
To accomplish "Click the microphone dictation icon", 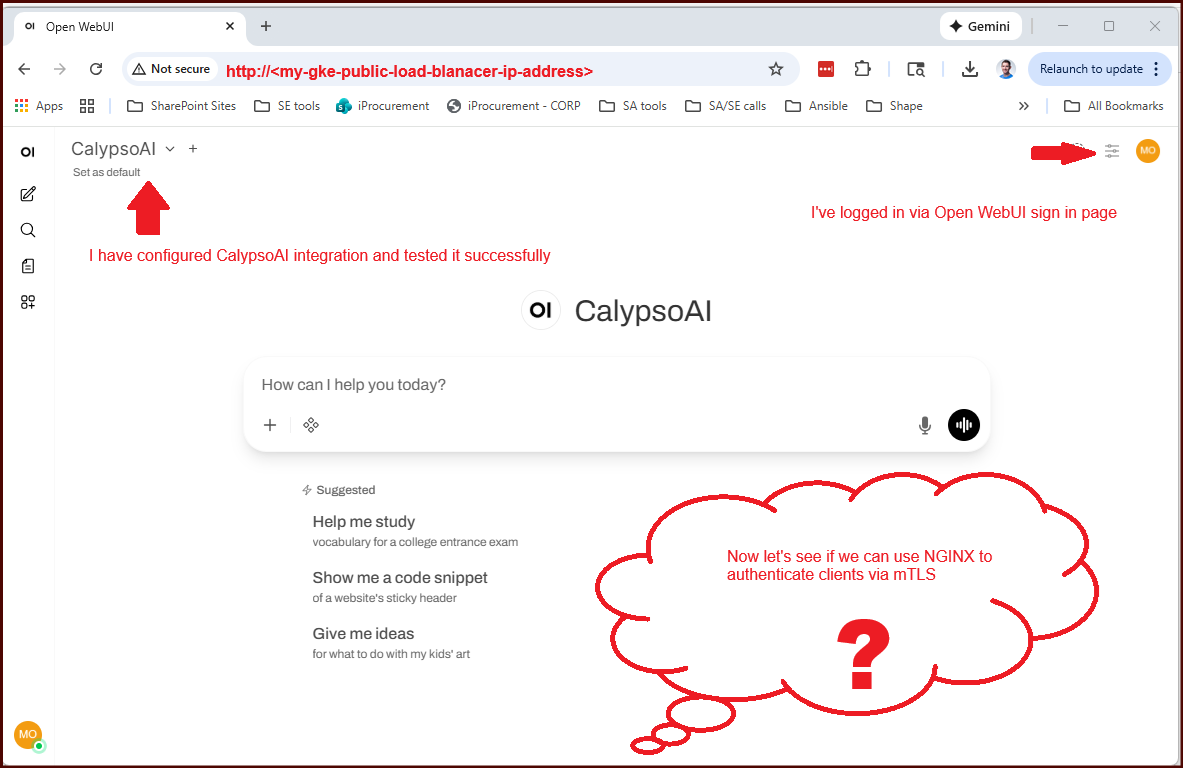I will [x=925, y=425].
